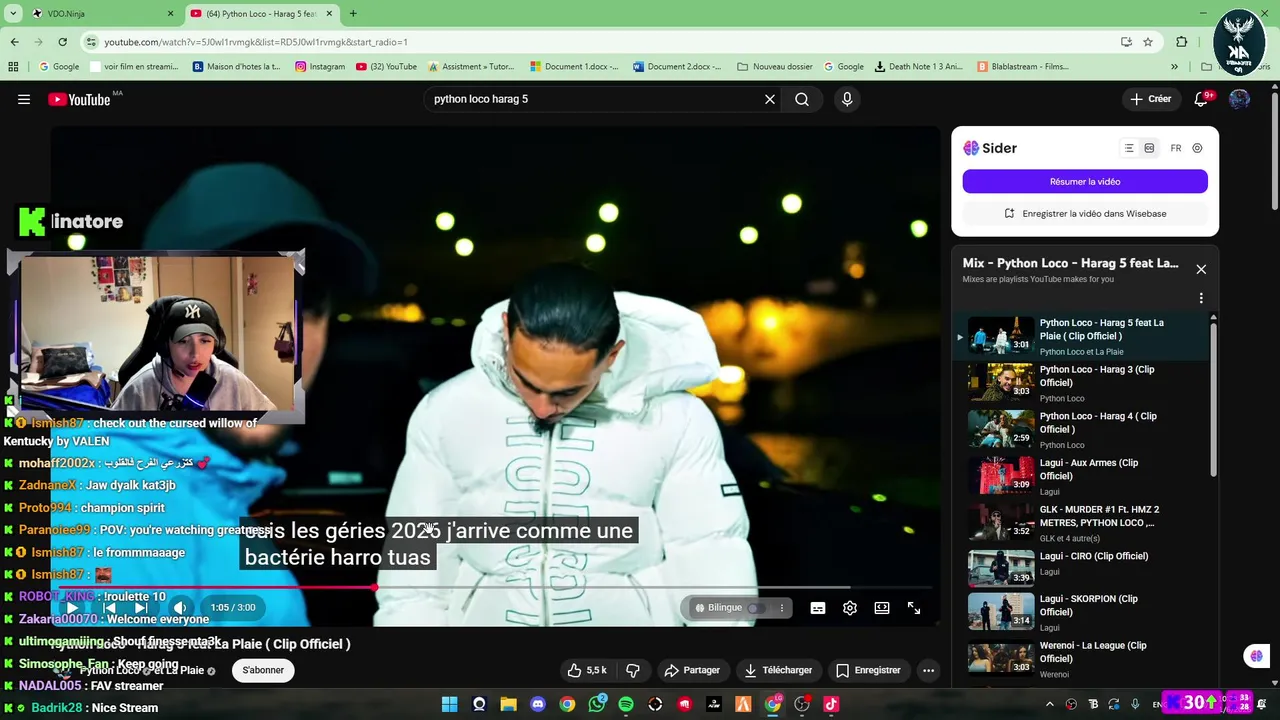Open Mix playlist three-dot menu
1280x720 pixels.
click(1201, 298)
